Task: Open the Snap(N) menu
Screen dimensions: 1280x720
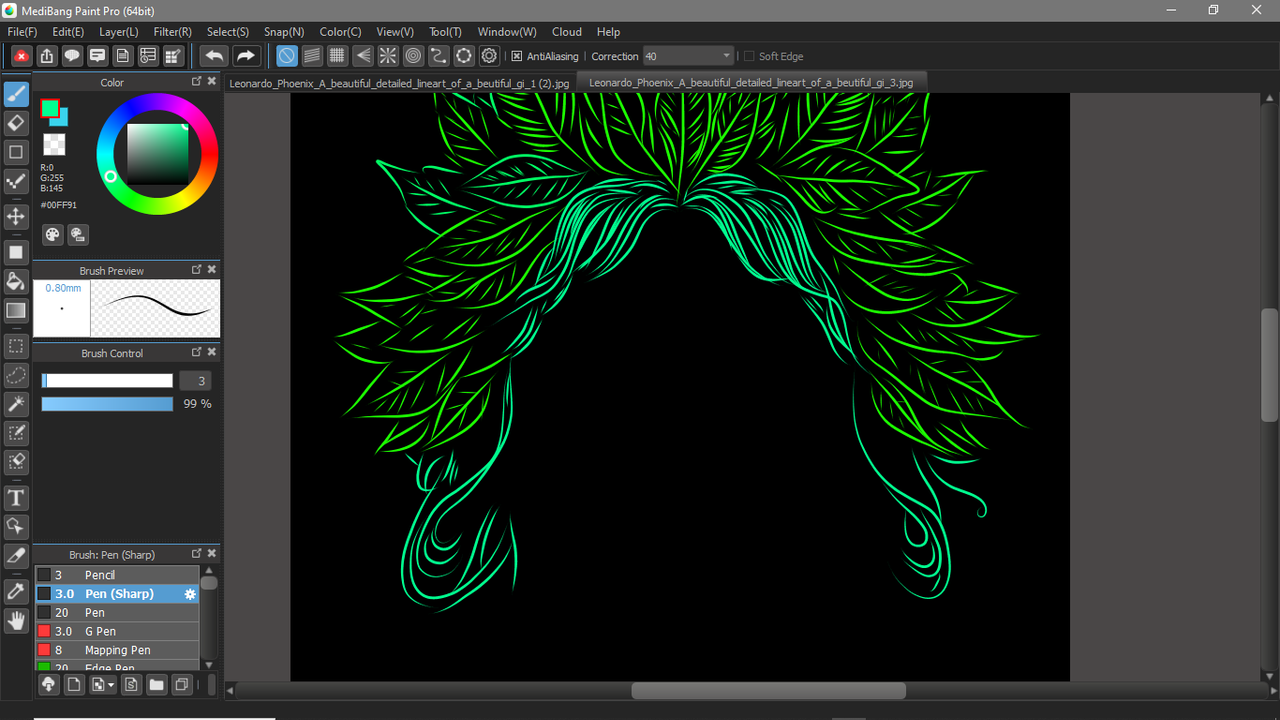Action: [284, 32]
